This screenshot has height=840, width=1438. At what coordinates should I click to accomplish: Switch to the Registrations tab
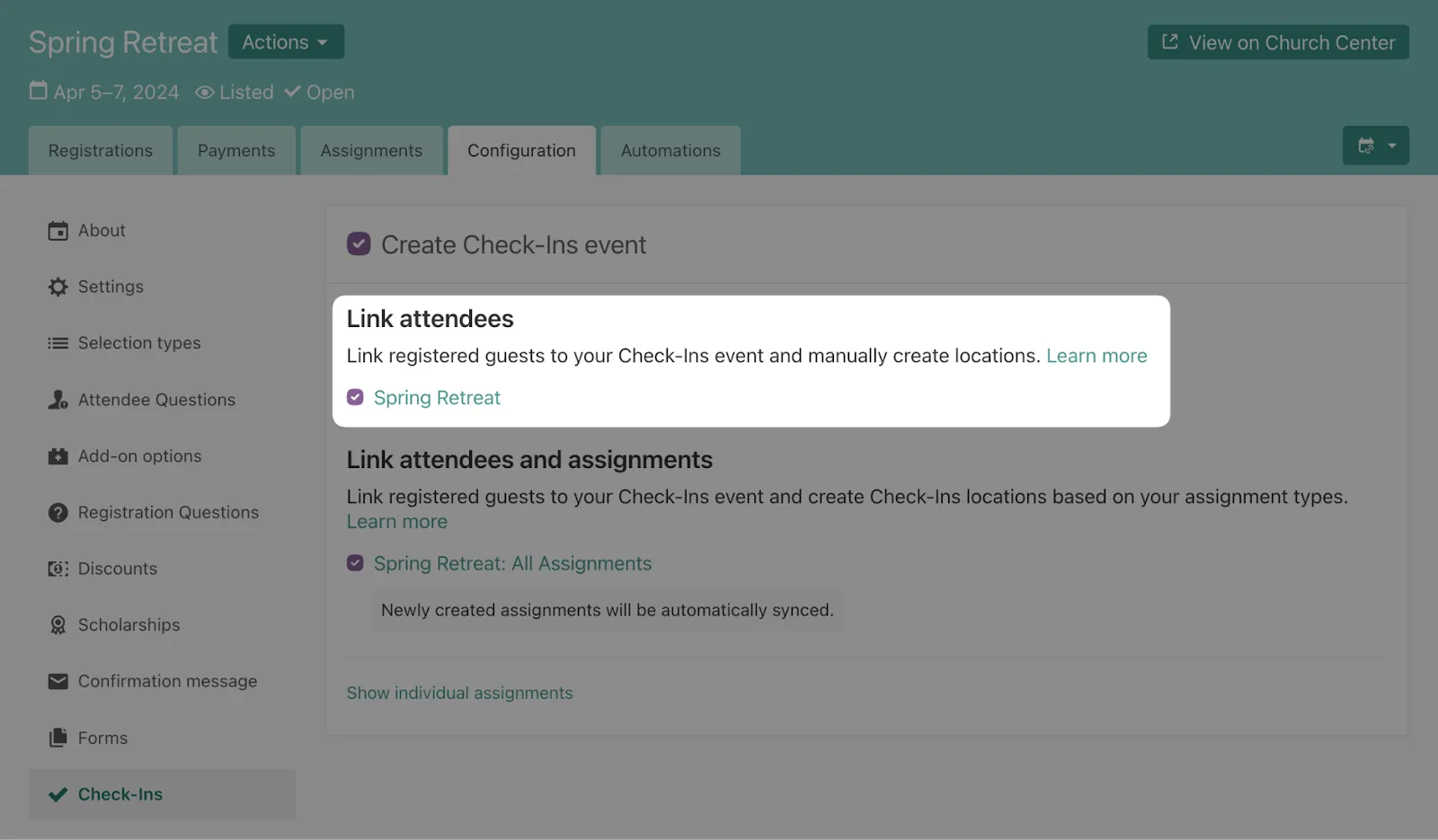101,151
